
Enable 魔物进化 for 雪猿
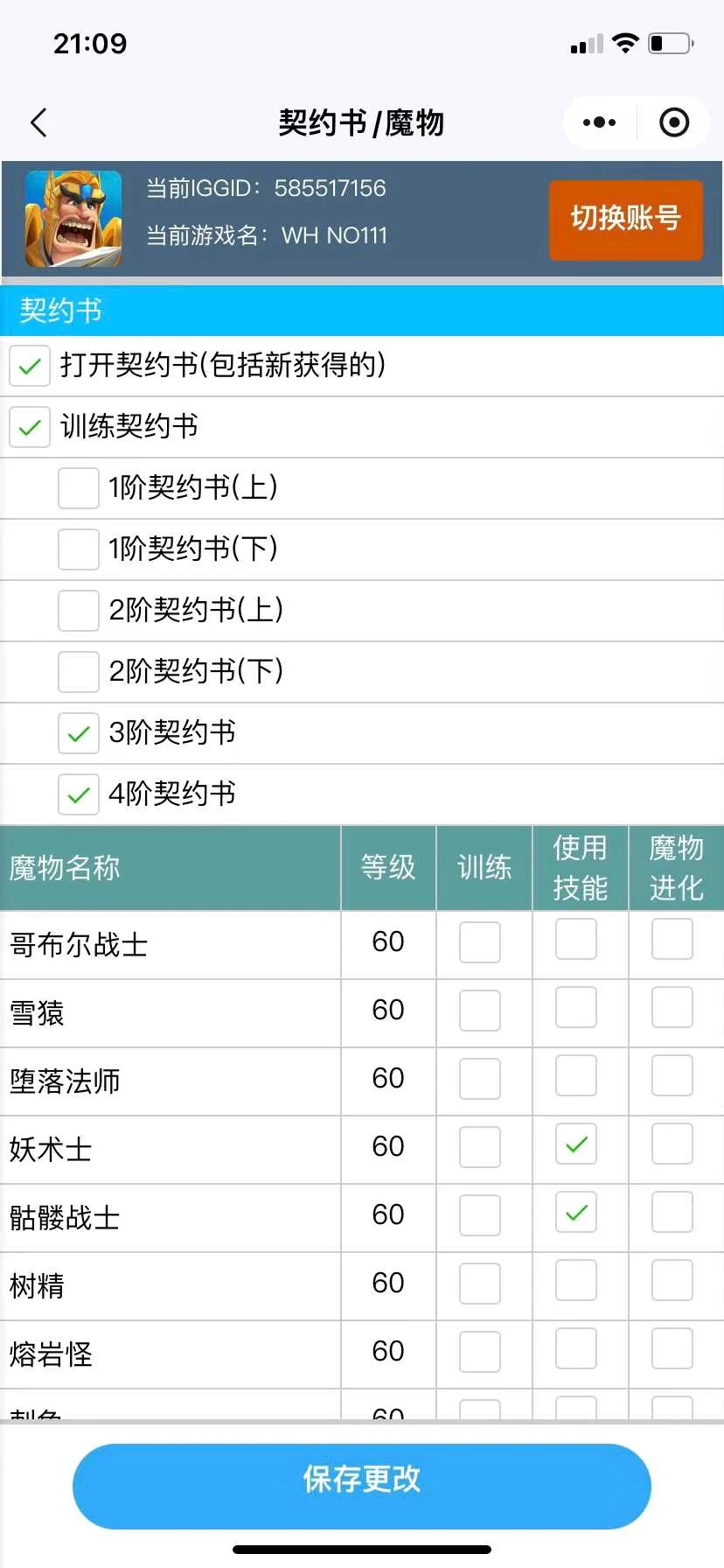(x=672, y=1008)
